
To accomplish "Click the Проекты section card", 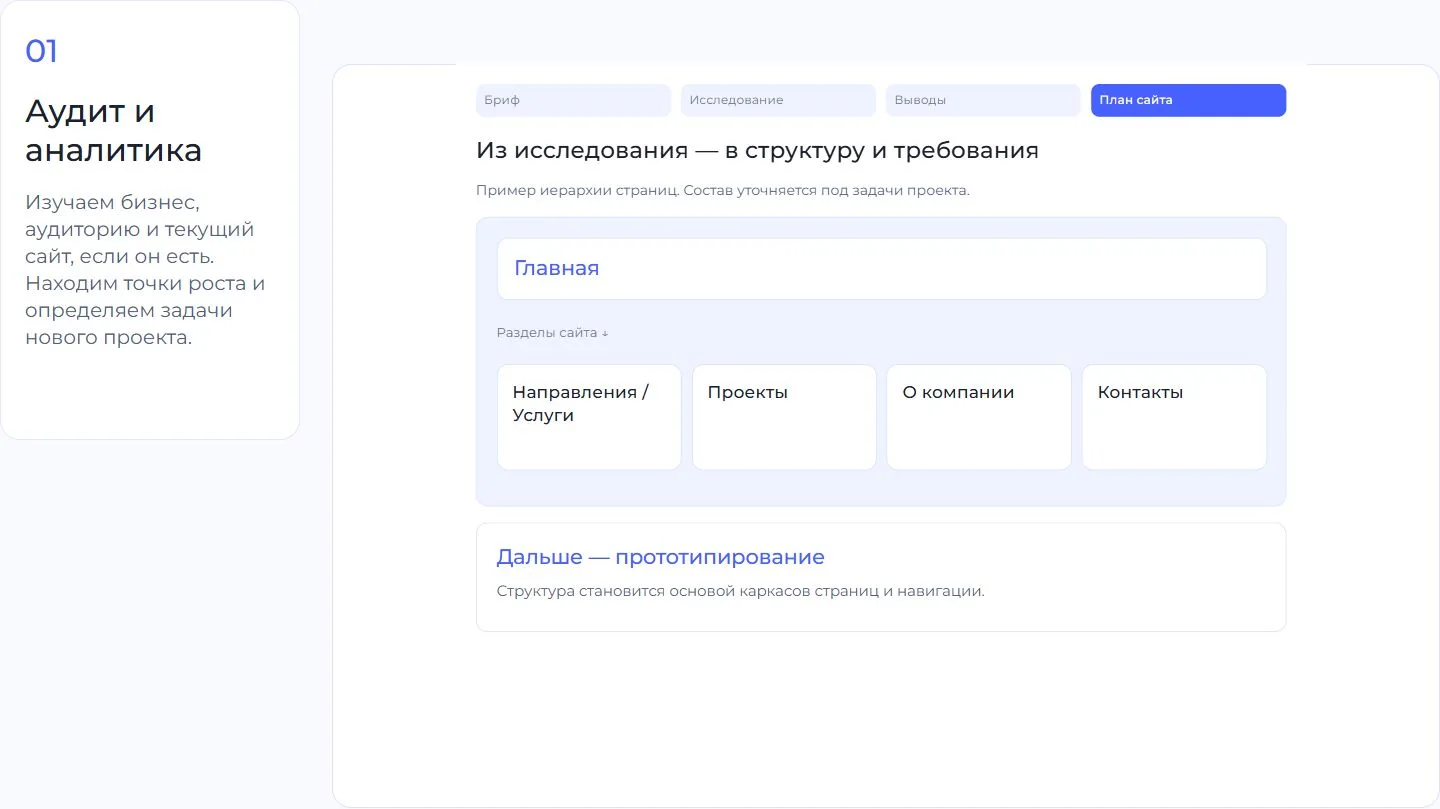I will coord(784,417).
